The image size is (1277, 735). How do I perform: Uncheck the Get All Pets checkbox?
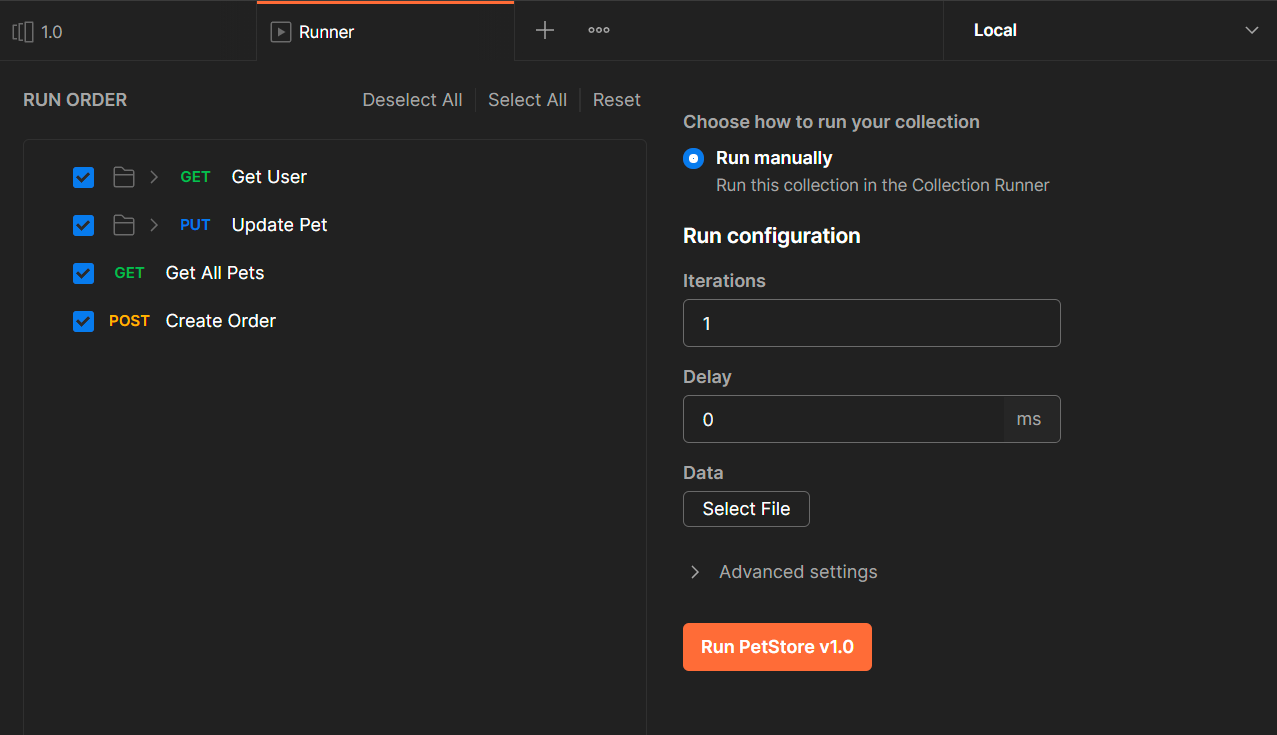click(x=84, y=273)
